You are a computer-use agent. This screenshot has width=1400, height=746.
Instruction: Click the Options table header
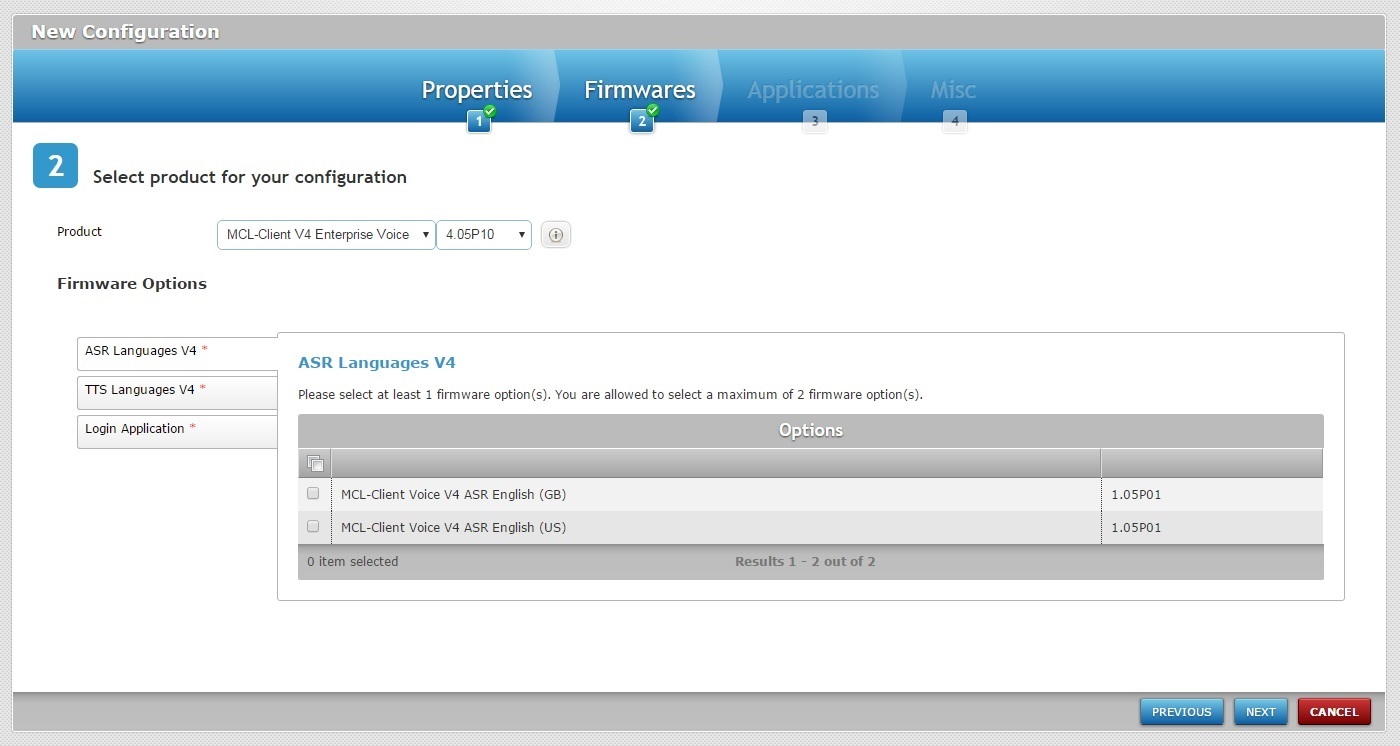pyautogui.click(x=811, y=431)
